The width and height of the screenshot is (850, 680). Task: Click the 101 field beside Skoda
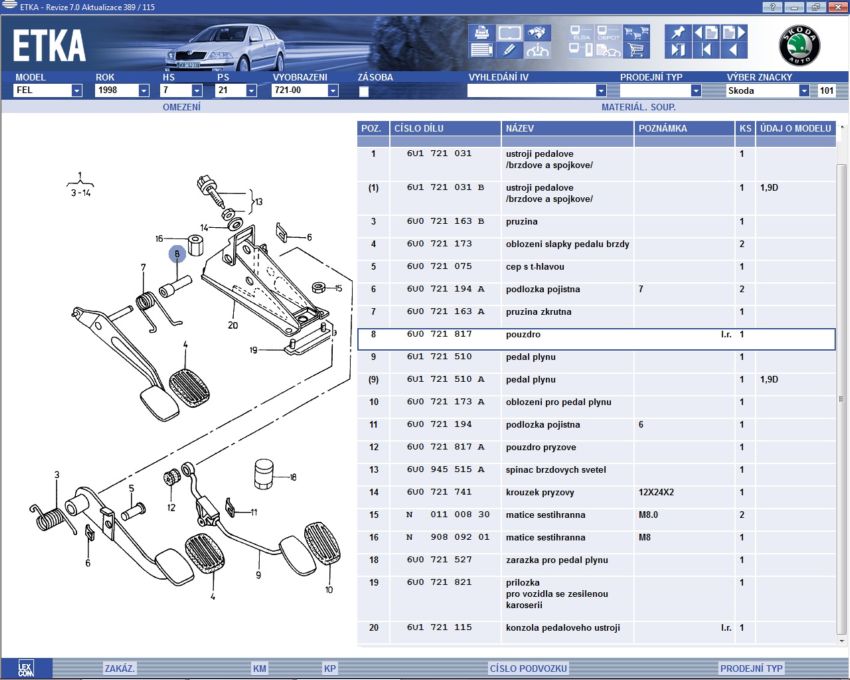point(826,91)
